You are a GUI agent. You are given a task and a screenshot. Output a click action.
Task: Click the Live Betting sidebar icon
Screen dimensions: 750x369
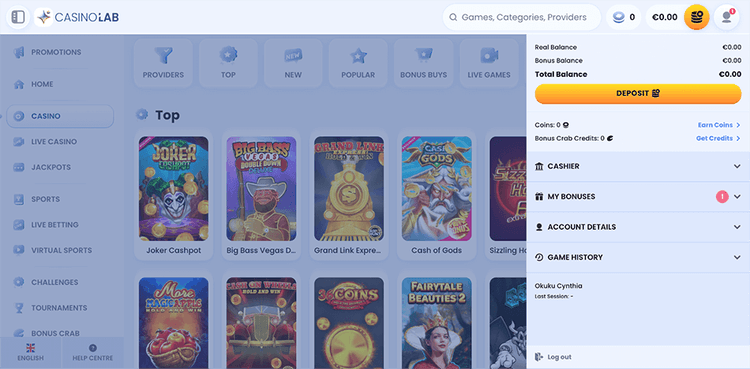[x=19, y=224]
